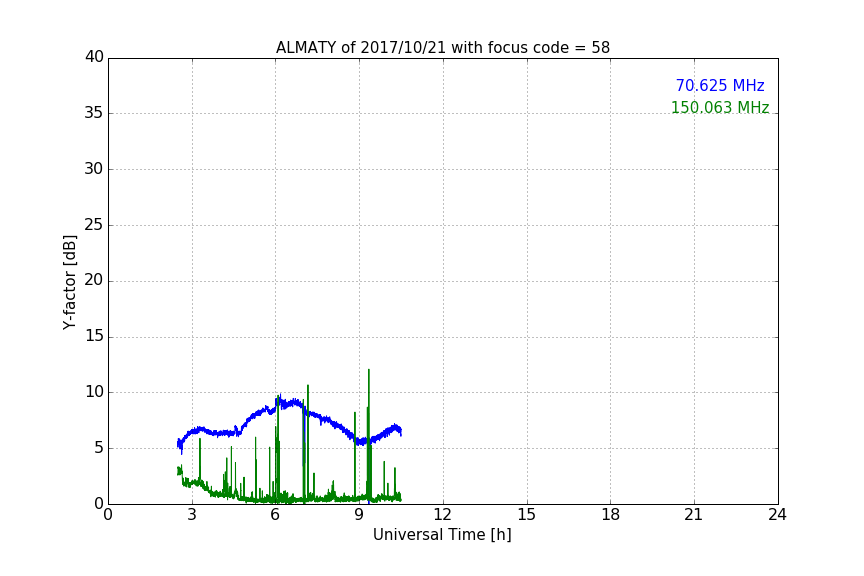Screen dimensions: 864x576
Task: Click the x-axis tick label '9'
Action: coord(359,515)
